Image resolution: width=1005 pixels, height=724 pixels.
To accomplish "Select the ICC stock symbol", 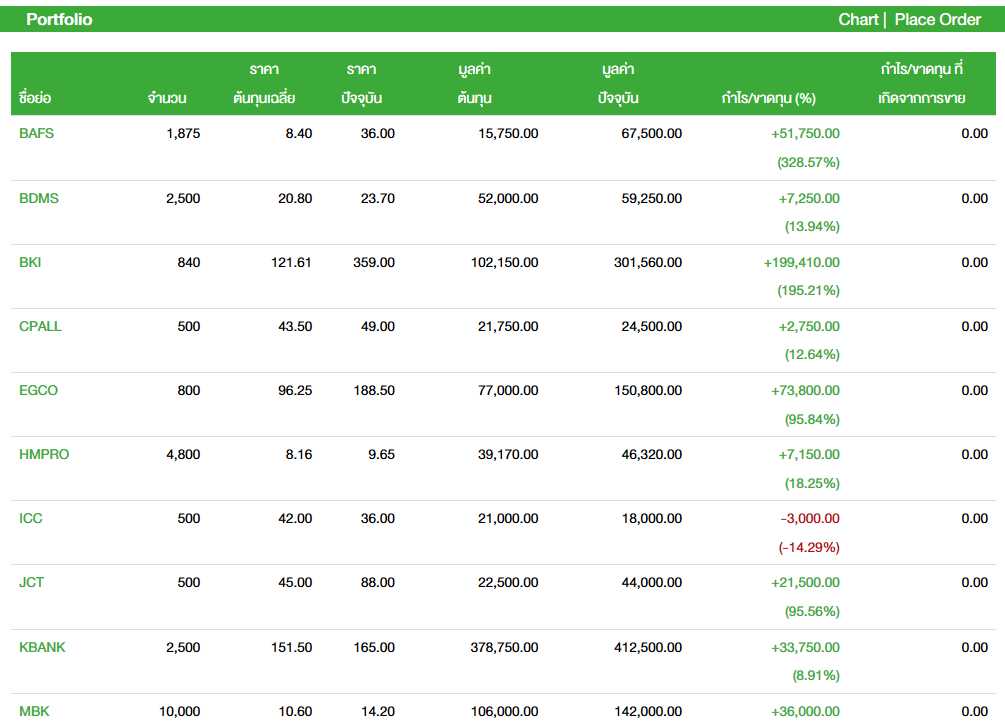I will [31, 518].
